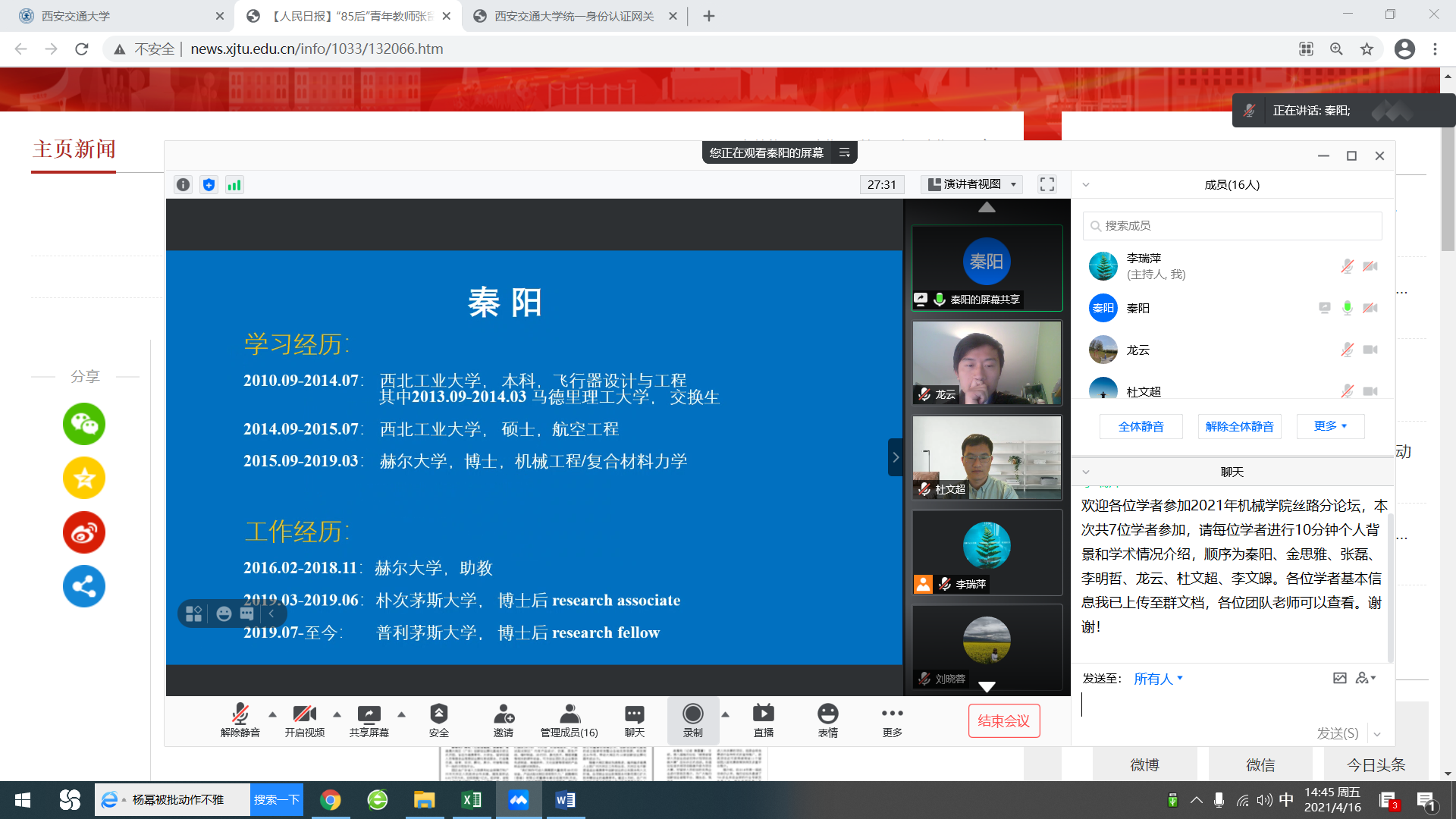Click the Invite (邀请) icon

click(x=504, y=714)
